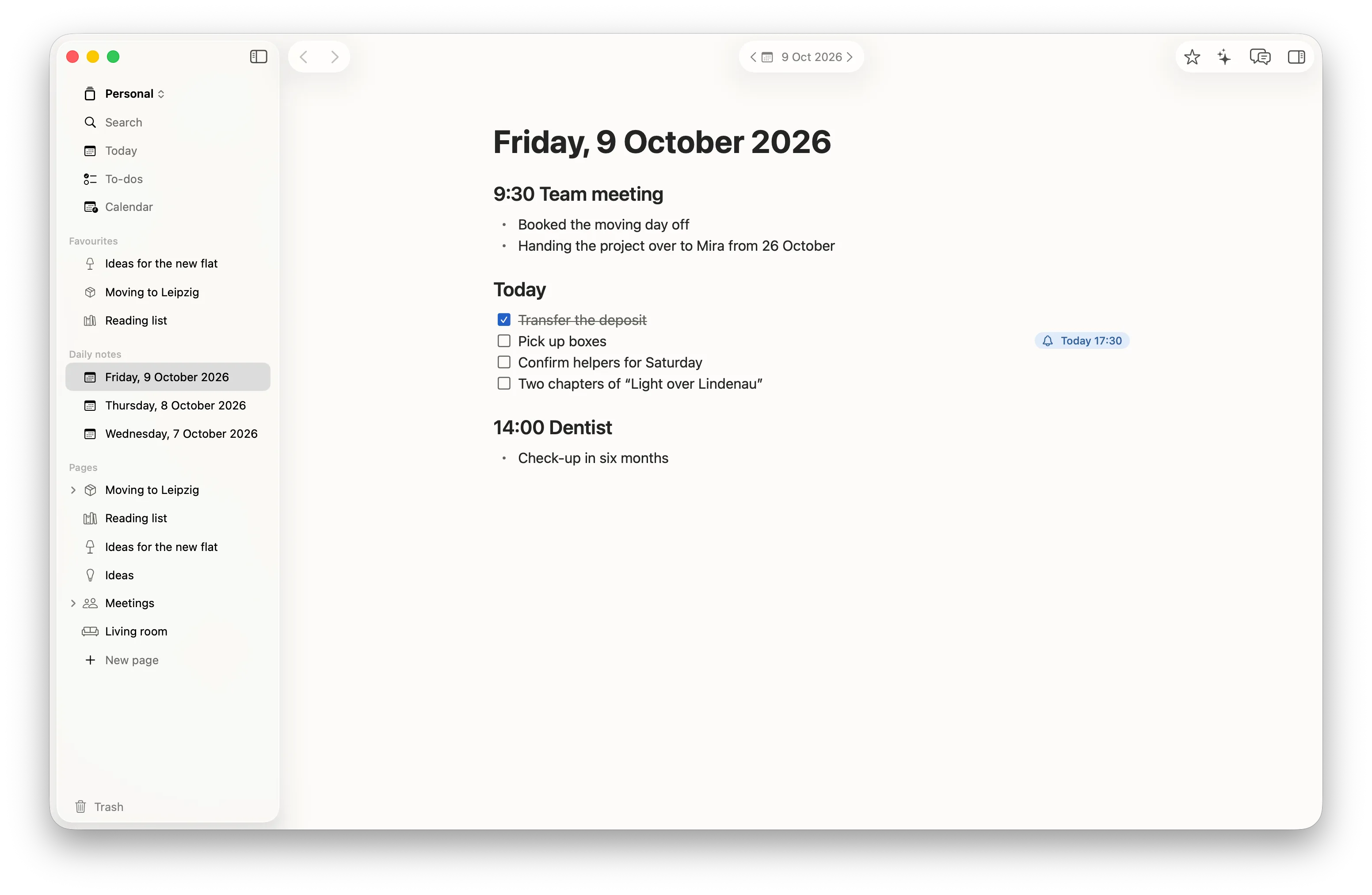Select daily note Thursday, 8 October 2026
The width and height of the screenshot is (1372, 895).
(x=167, y=405)
